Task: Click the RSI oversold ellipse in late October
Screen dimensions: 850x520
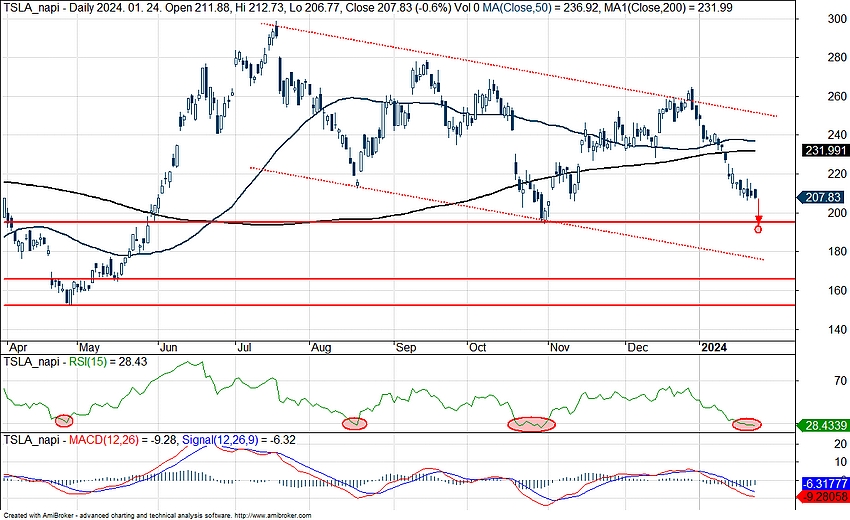Action: click(531, 424)
